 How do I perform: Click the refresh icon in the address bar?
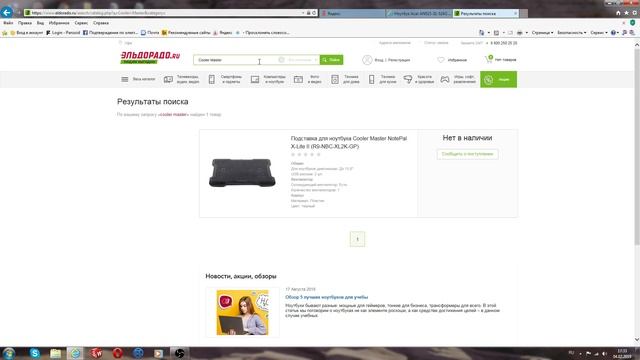[x=314, y=13]
